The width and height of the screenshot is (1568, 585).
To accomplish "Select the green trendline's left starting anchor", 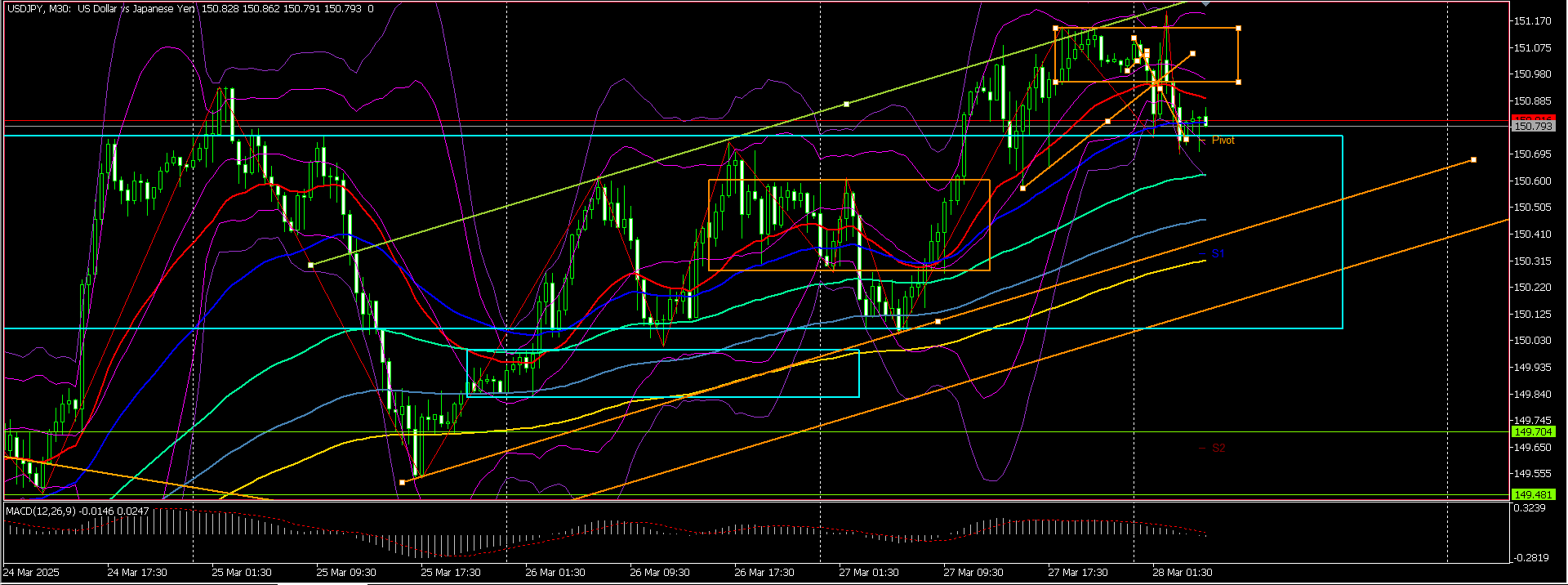I will point(310,265).
